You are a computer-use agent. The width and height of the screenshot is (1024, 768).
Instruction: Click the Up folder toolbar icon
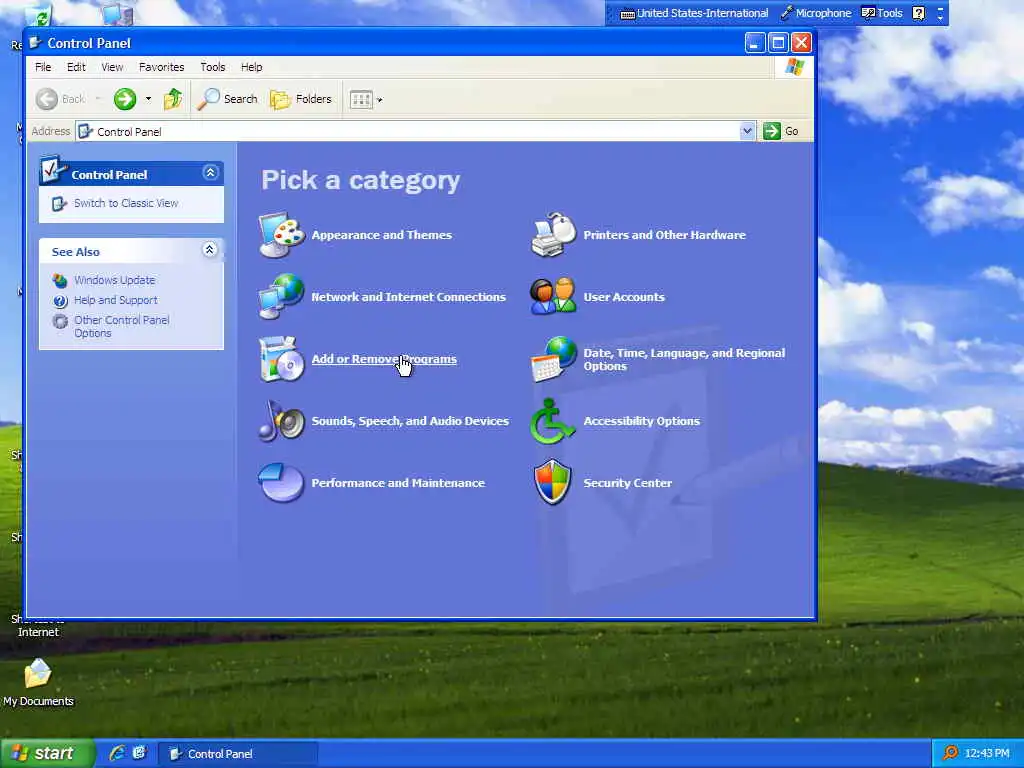click(x=173, y=99)
